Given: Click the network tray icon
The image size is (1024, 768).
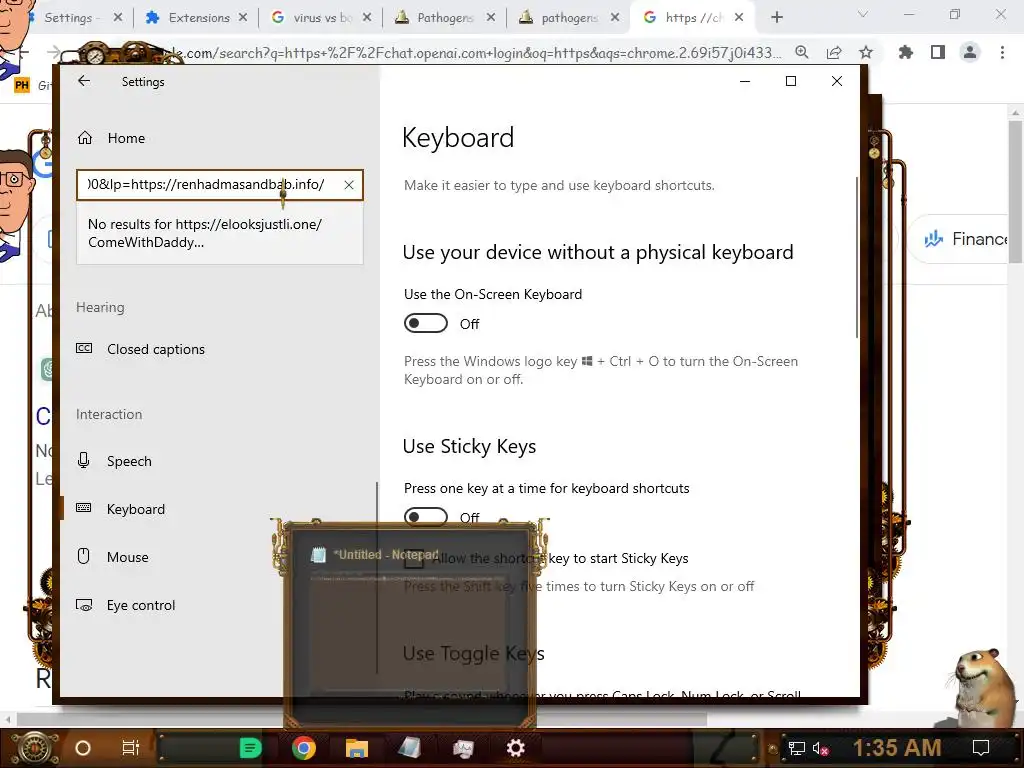Looking at the screenshot, I should [x=797, y=748].
